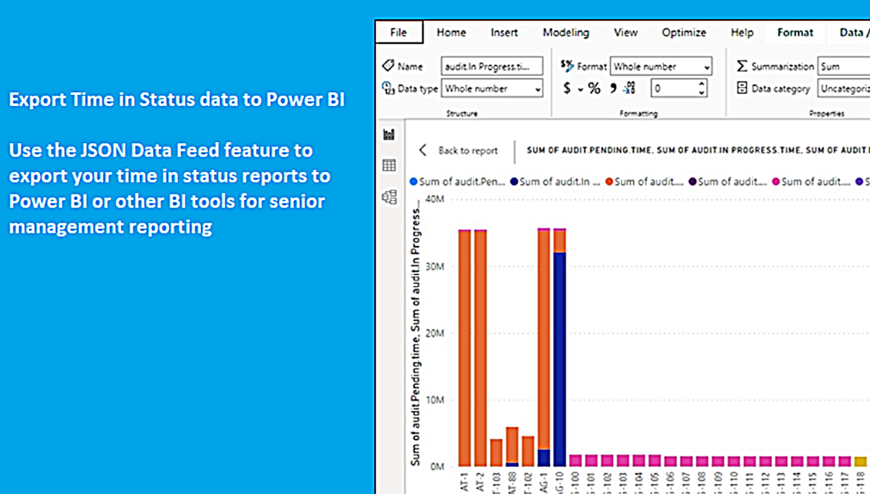Select the AT-2 bar in chart
The height and width of the screenshot is (494, 870).
480,348
